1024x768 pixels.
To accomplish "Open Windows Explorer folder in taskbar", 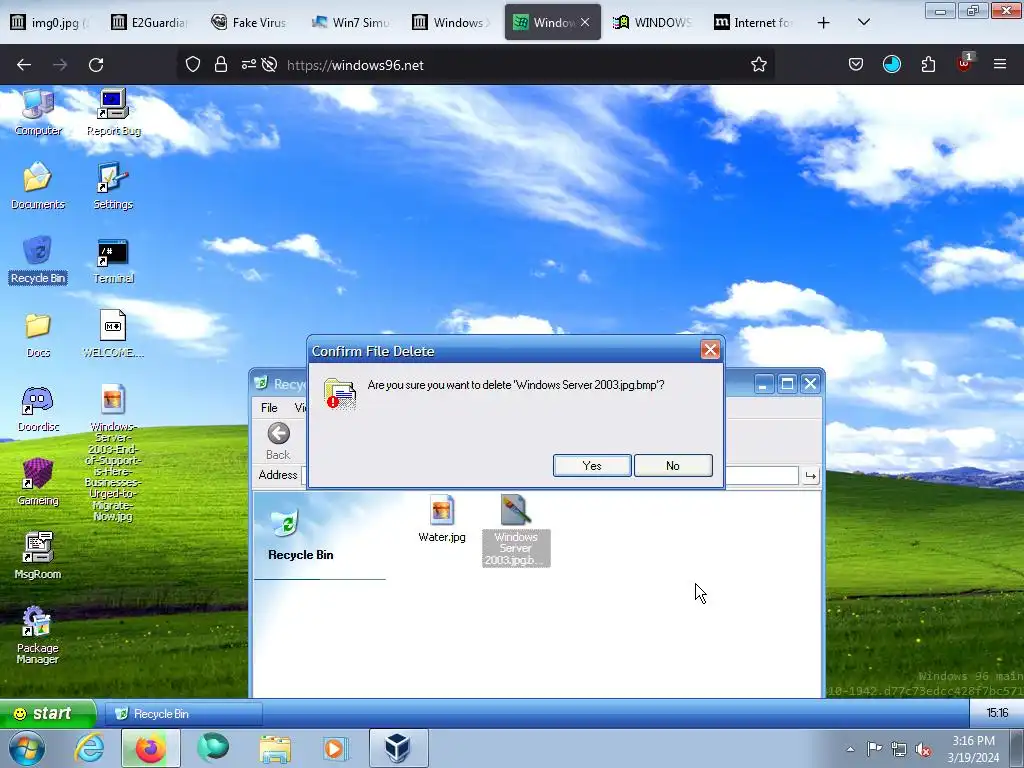I will [x=275, y=748].
